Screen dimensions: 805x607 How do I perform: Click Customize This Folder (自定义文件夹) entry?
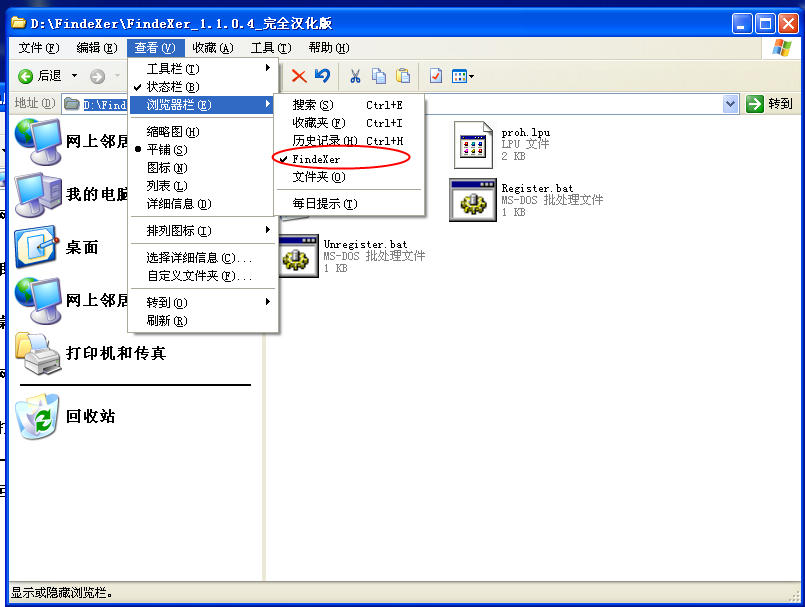203,276
